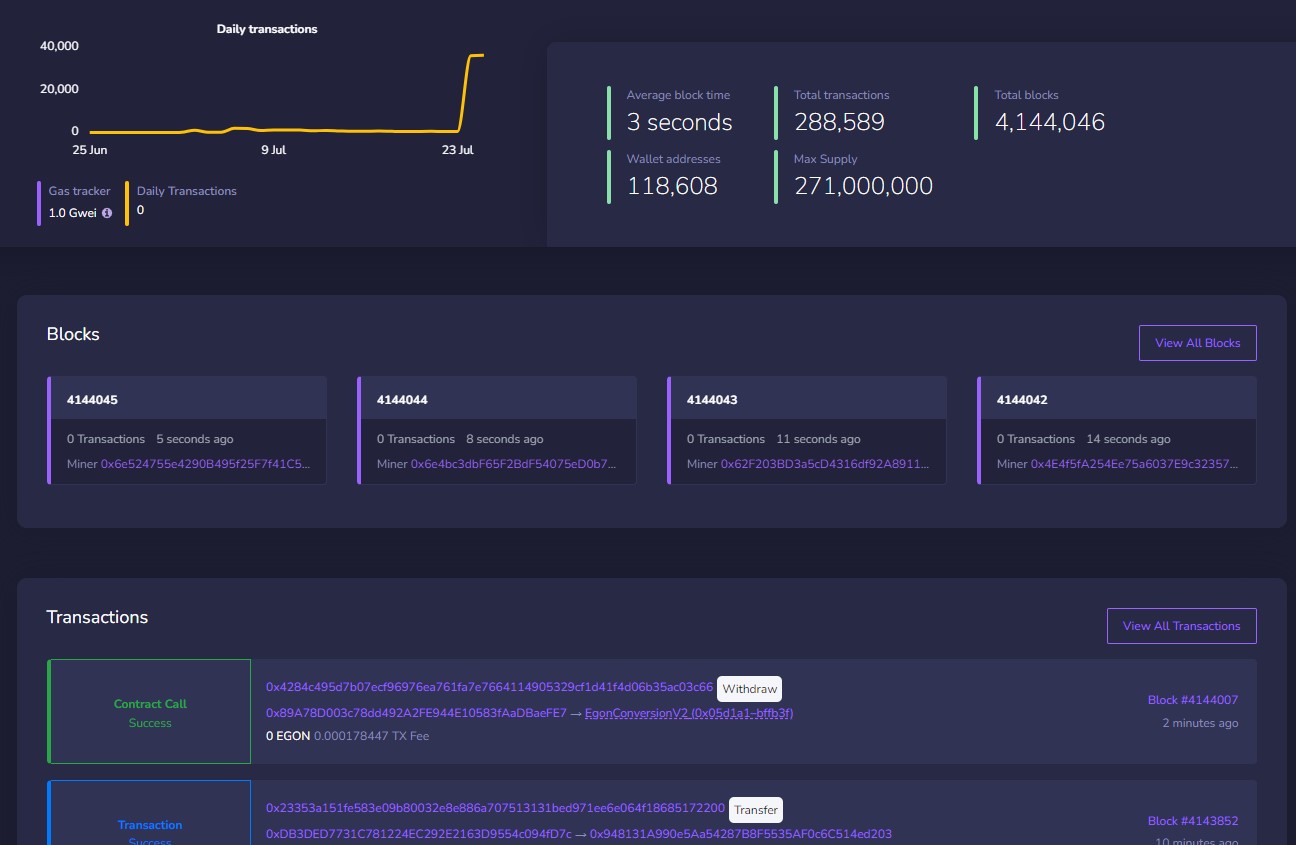Open sender address 0x89A78D003c78dd492A2FE944E10583fAaDBaeFE7

coord(416,713)
